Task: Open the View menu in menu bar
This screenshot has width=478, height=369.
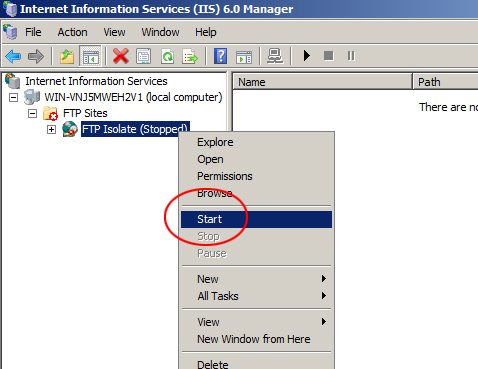Action: click(114, 32)
